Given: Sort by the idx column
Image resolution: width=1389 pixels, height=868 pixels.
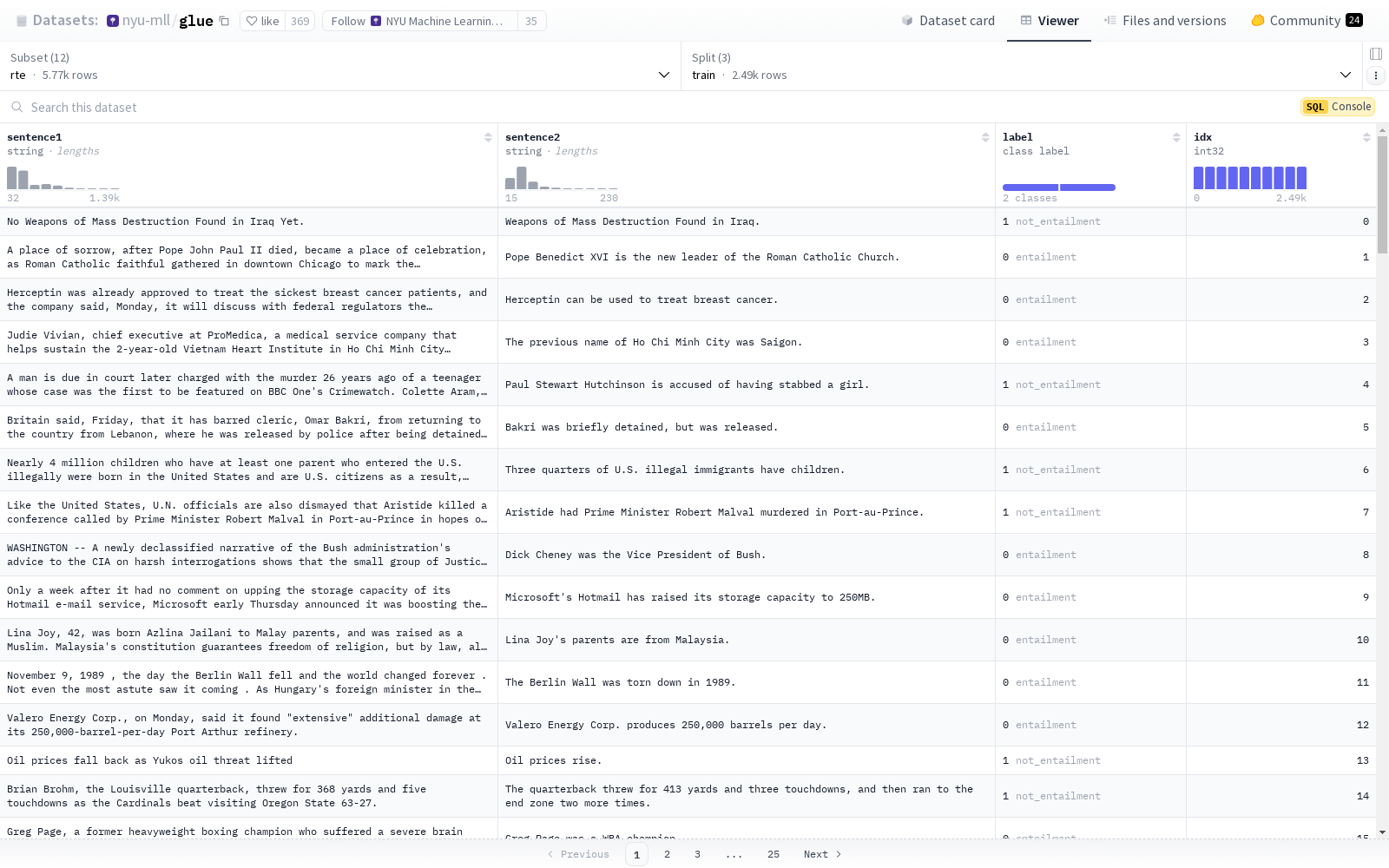Looking at the screenshot, I should (x=1366, y=137).
